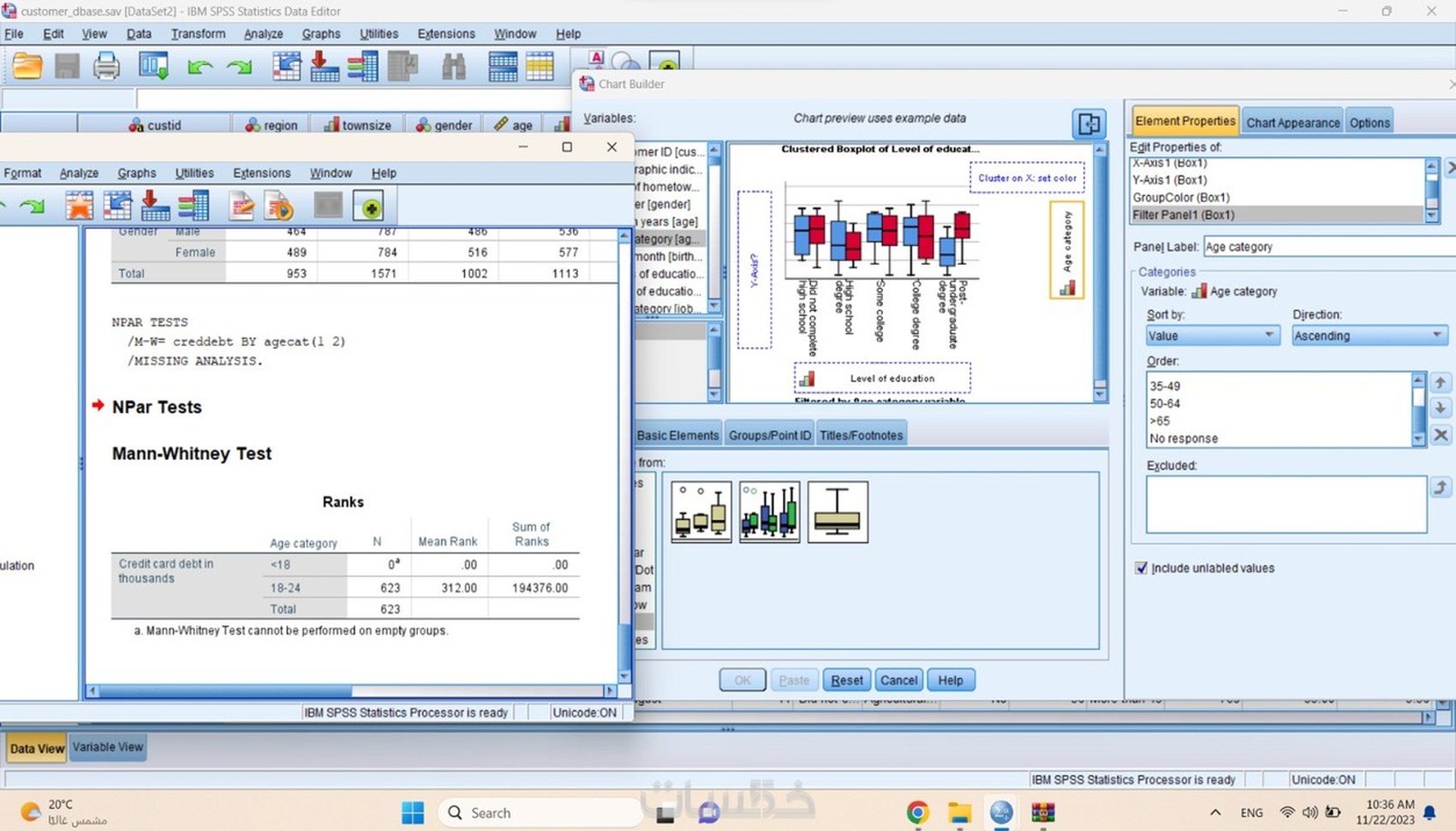The height and width of the screenshot is (831, 1456).
Task: Open the Sort by dropdown
Action: [x=1212, y=335]
